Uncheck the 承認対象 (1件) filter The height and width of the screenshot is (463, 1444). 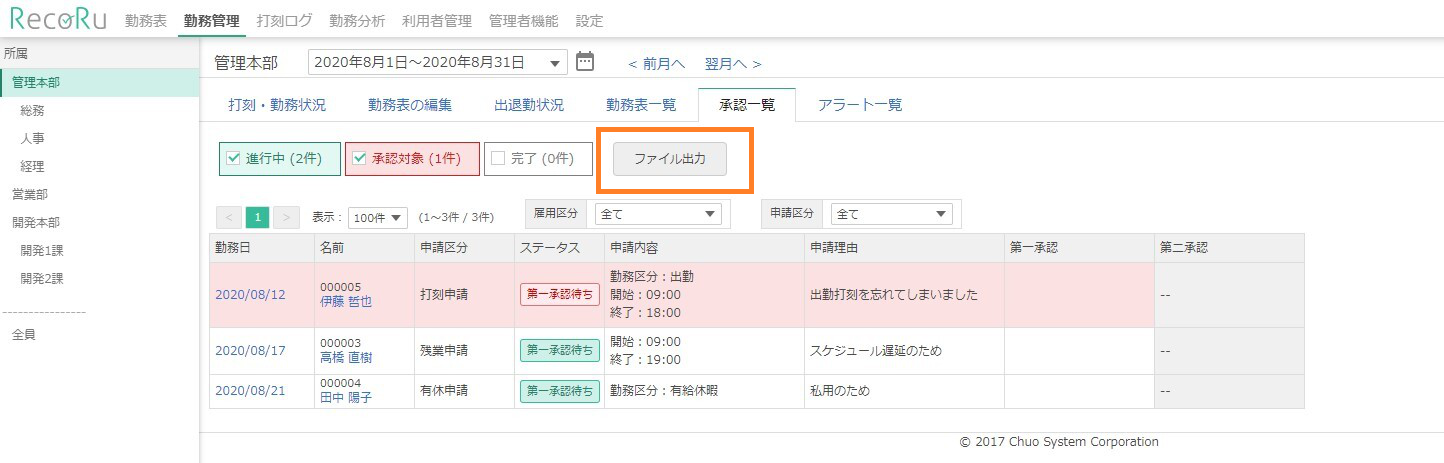pyautogui.click(x=360, y=158)
